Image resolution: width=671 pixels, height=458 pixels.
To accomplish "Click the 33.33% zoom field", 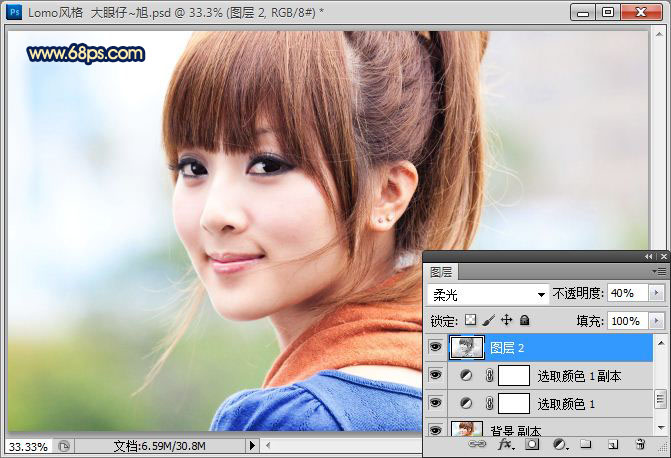I will coord(28,446).
